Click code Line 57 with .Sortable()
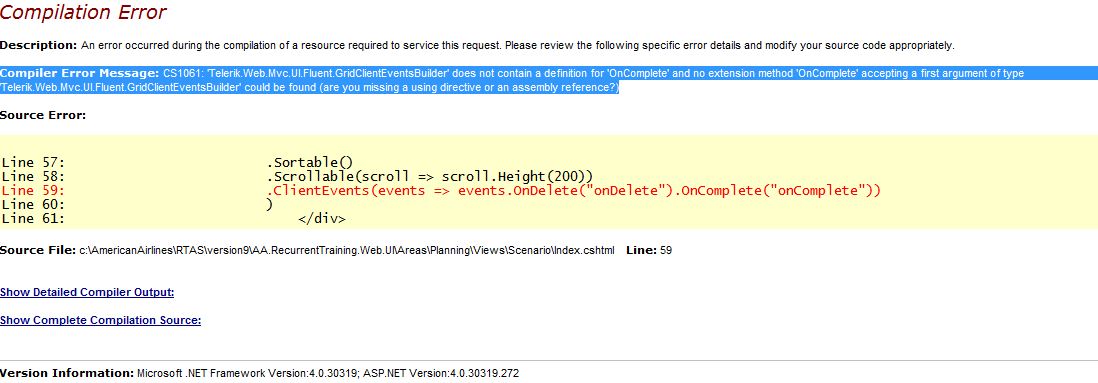The height and width of the screenshot is (383, 1098). coord(178,162)
